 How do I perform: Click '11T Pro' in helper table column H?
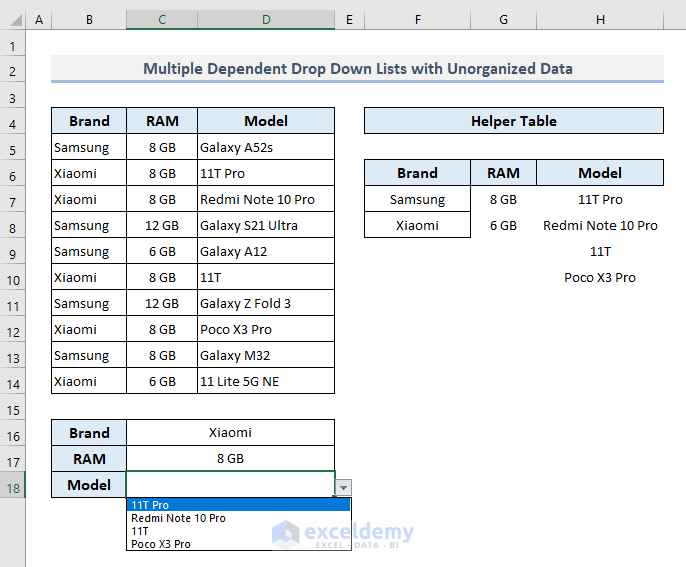pos(600,199)
